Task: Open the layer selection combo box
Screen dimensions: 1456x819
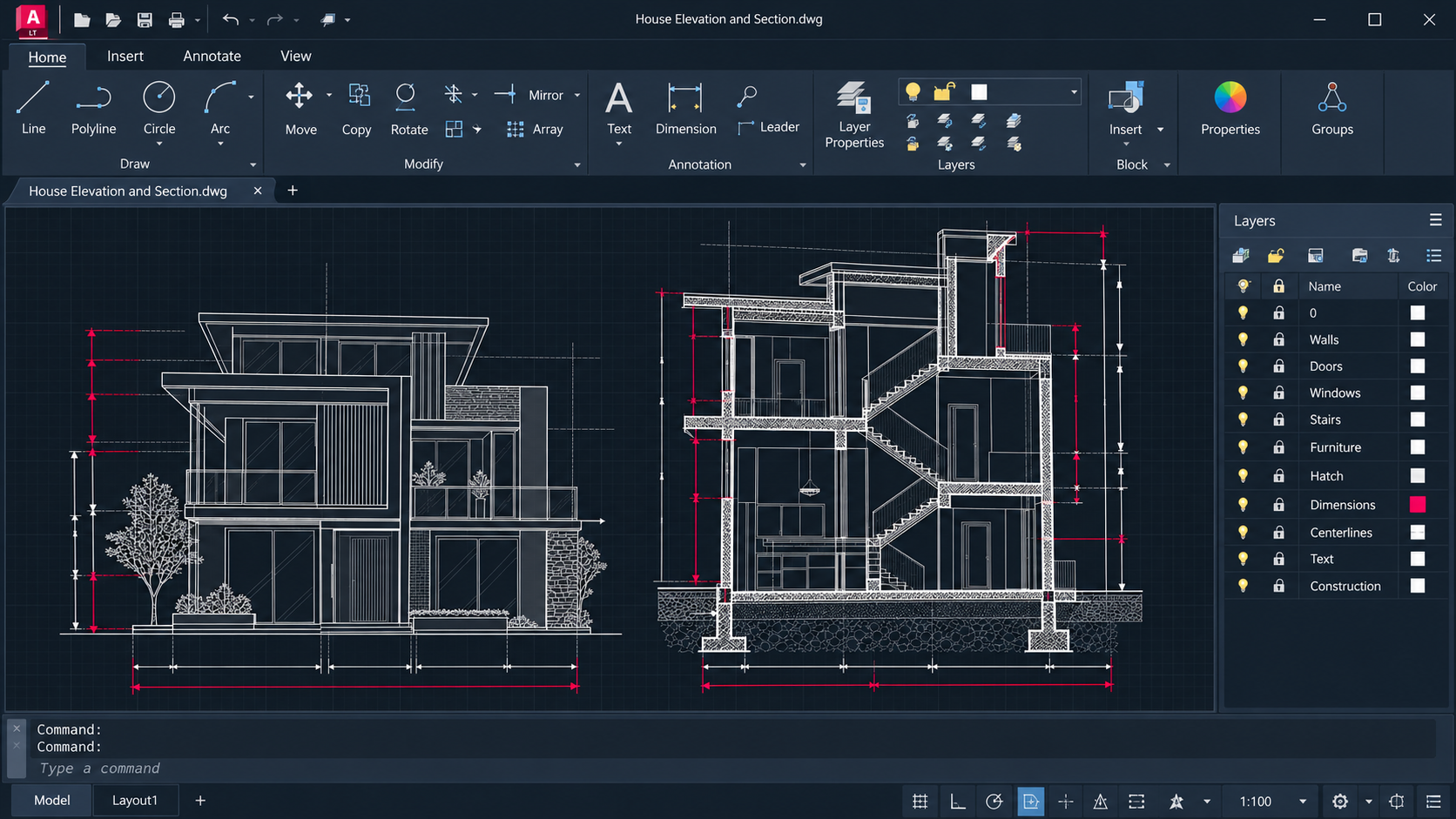Action: (990, 91)
